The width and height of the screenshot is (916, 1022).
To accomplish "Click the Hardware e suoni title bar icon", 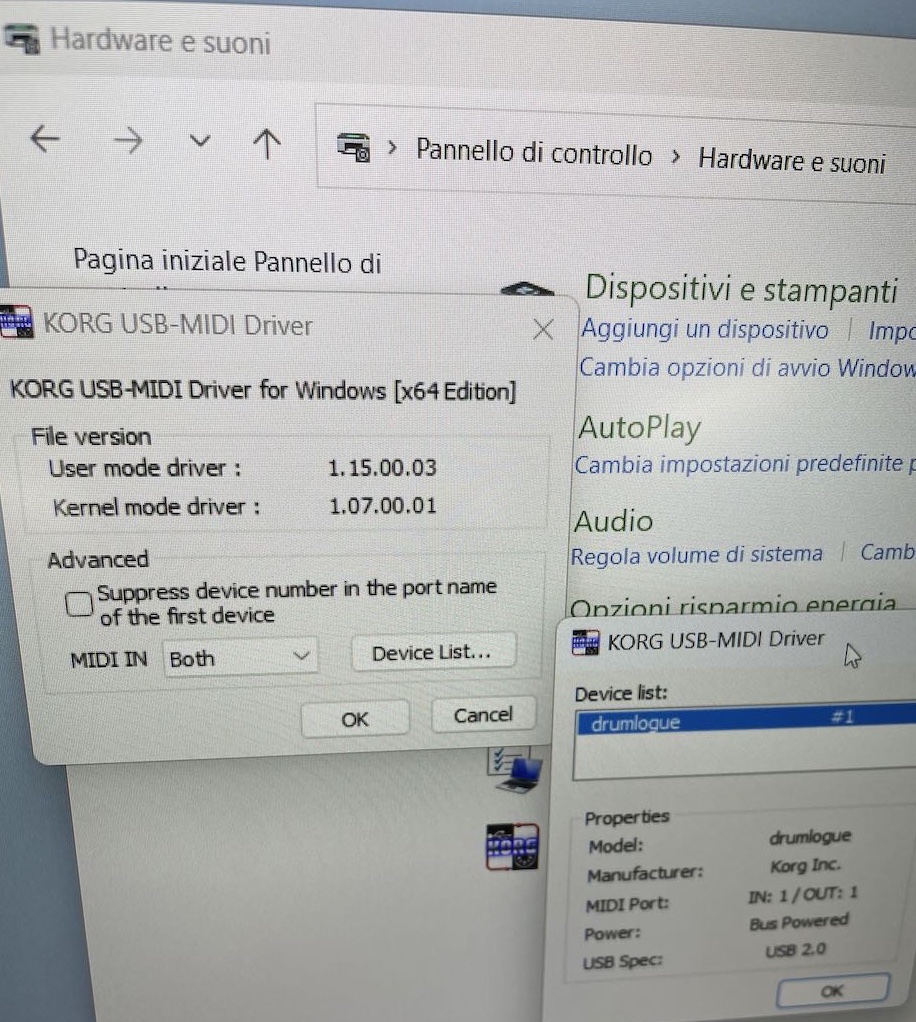I will [22, 38].
